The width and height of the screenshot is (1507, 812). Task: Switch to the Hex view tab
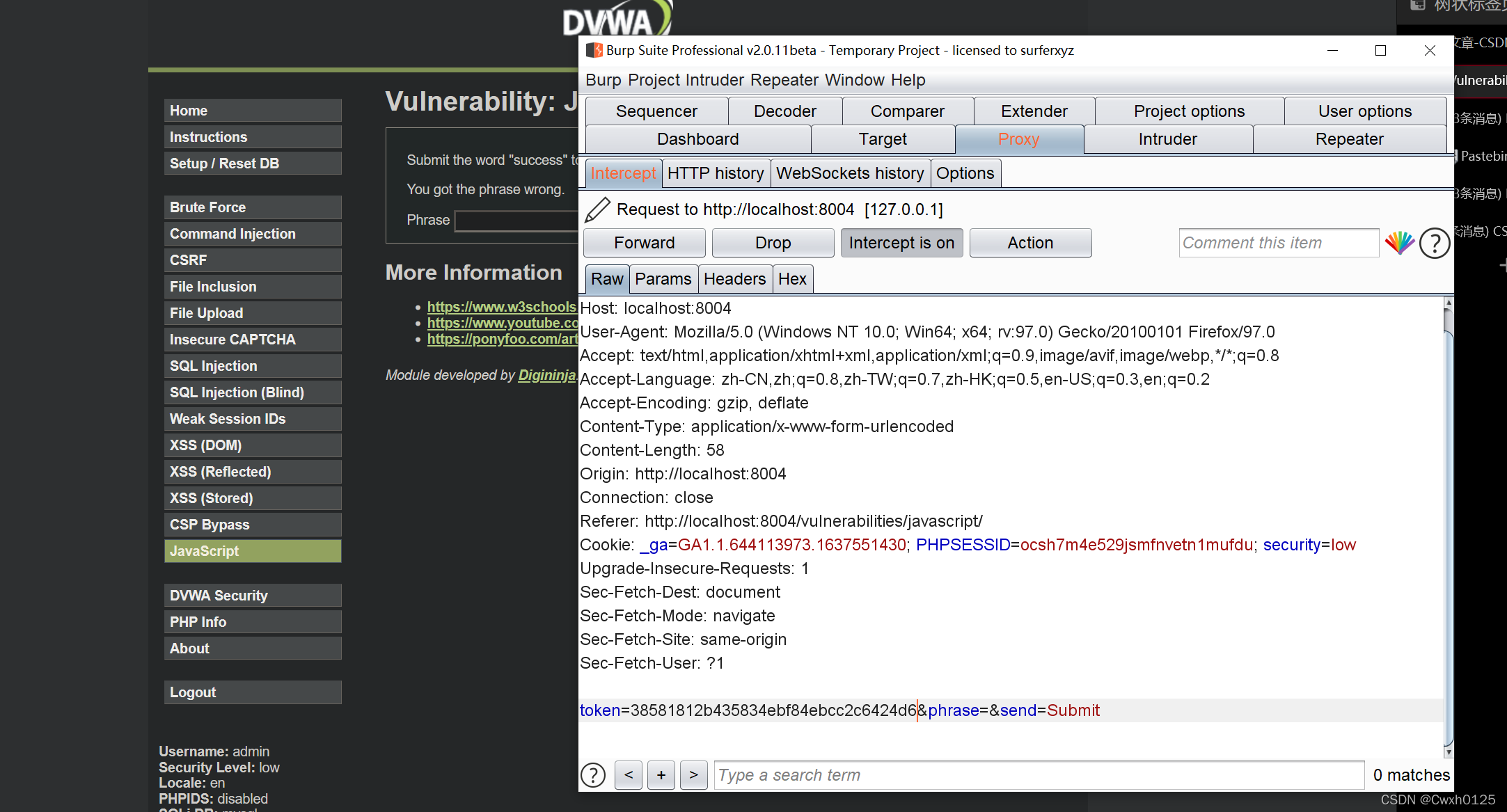792,279
